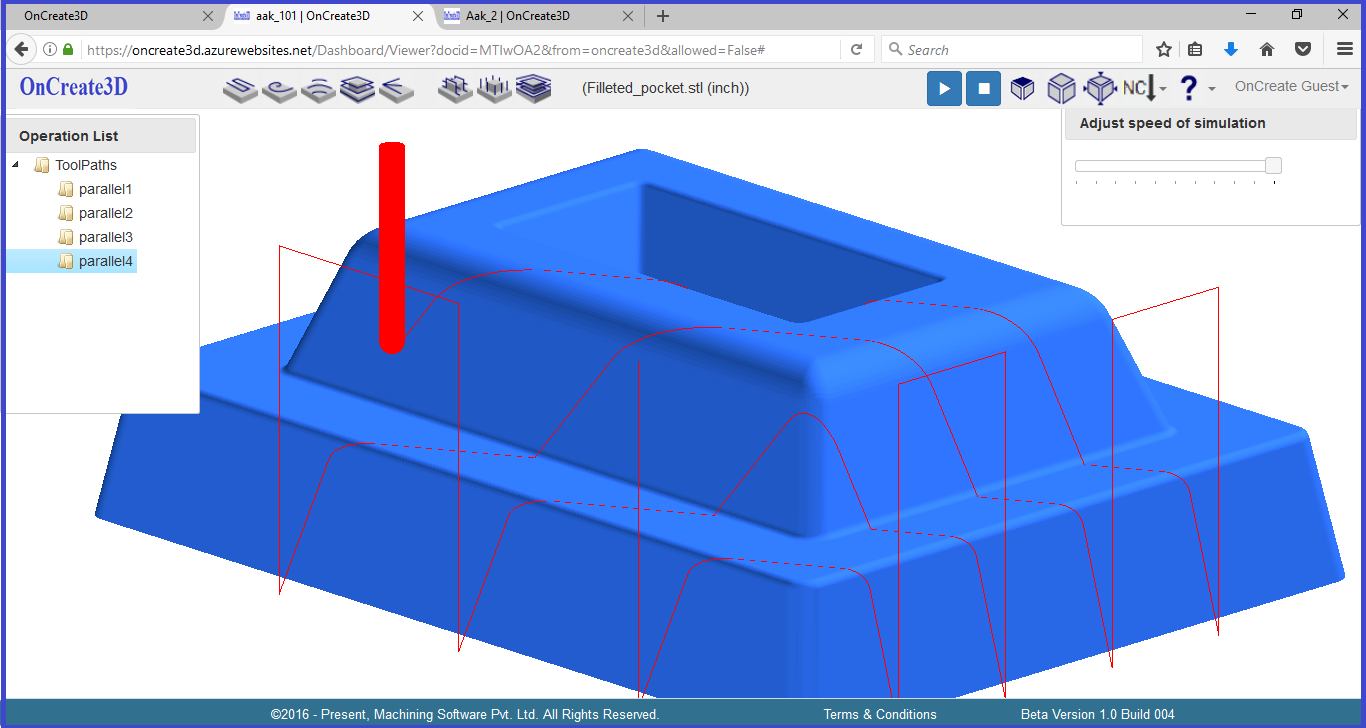Click the fit-to-view cube with arrows icon
The width and height of the screenshot is (1366, 728).
1100,89
